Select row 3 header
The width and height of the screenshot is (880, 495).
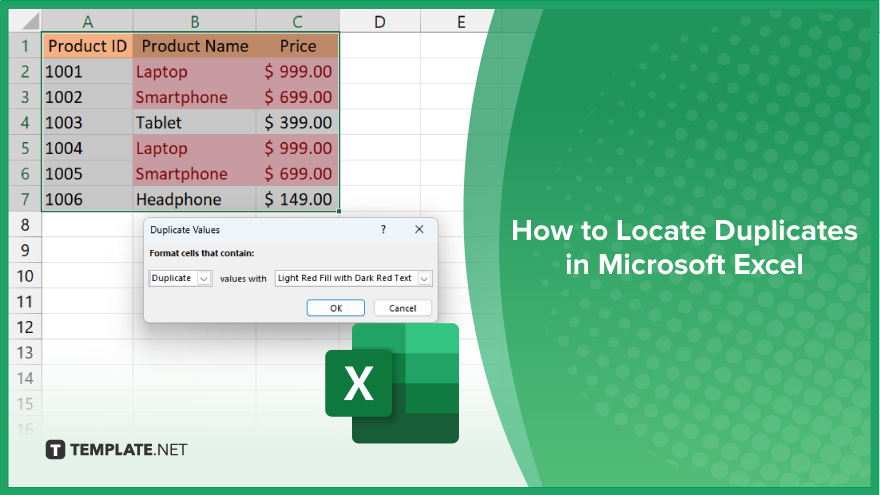(x=25, y=97)
